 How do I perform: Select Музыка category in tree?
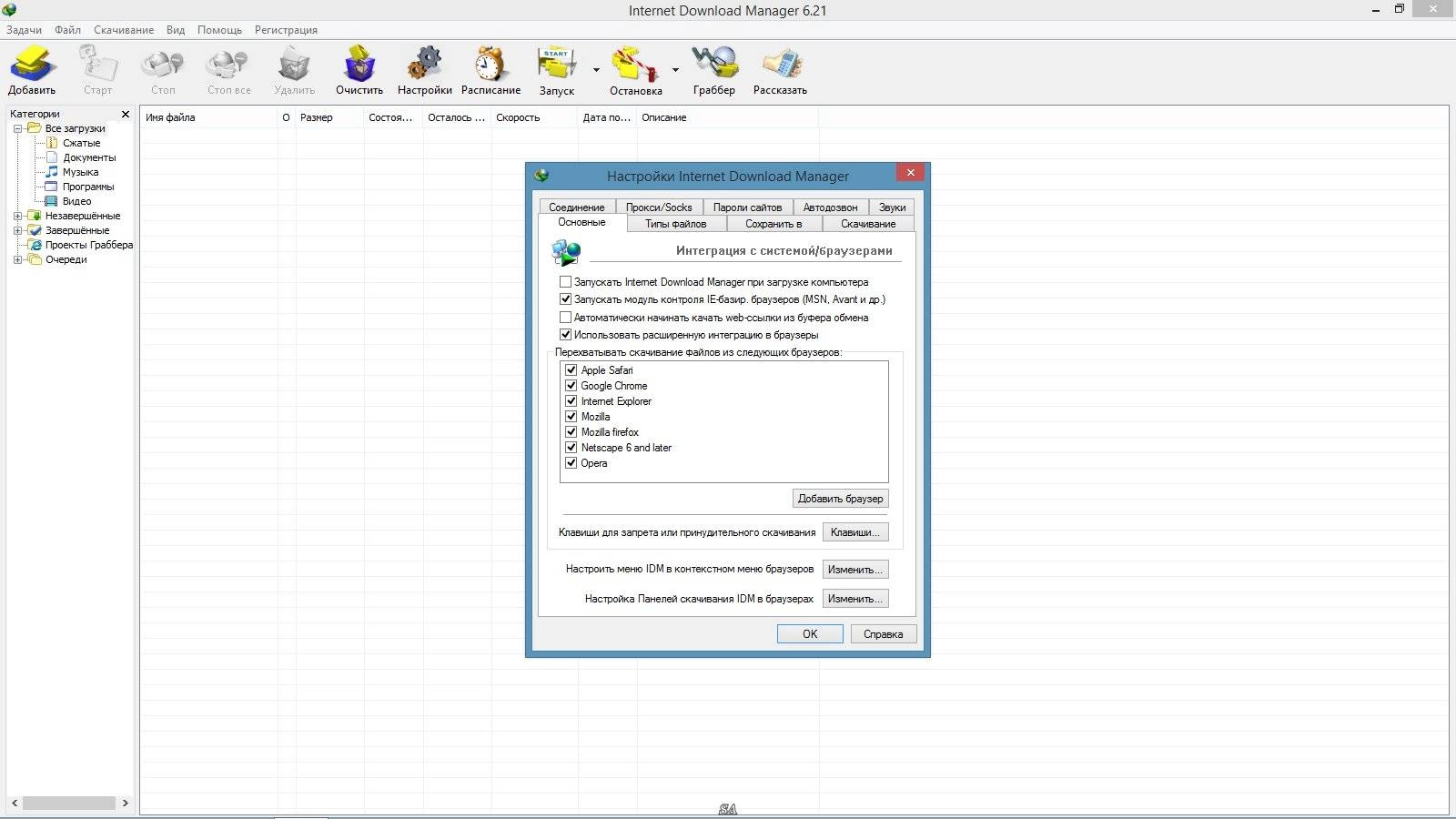80,172
